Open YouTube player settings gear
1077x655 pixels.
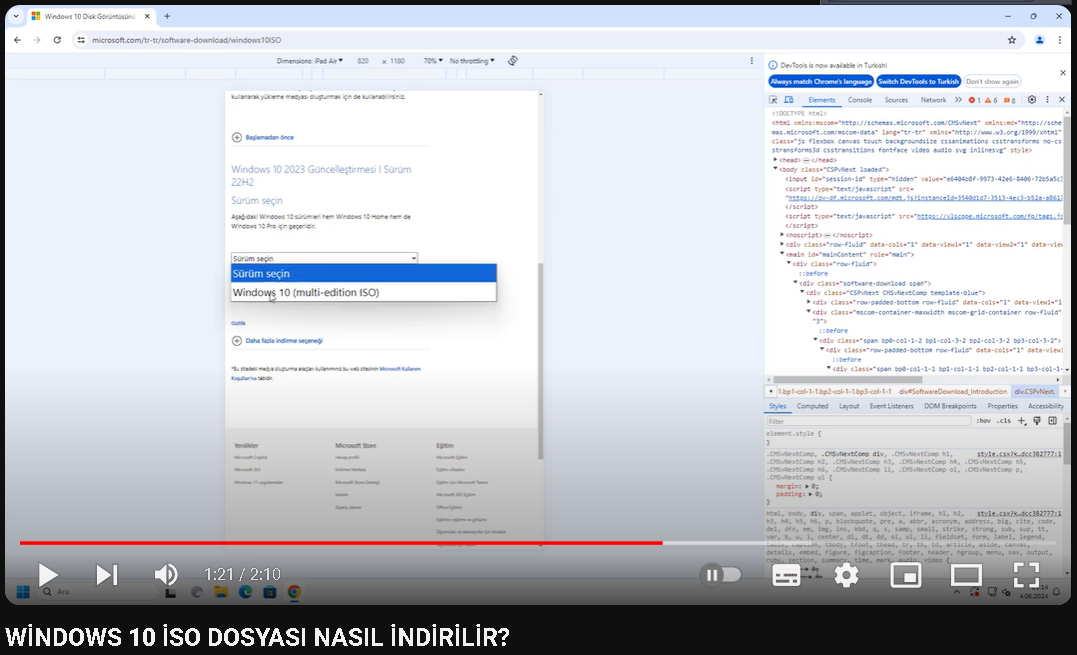[x=846, y=575]
